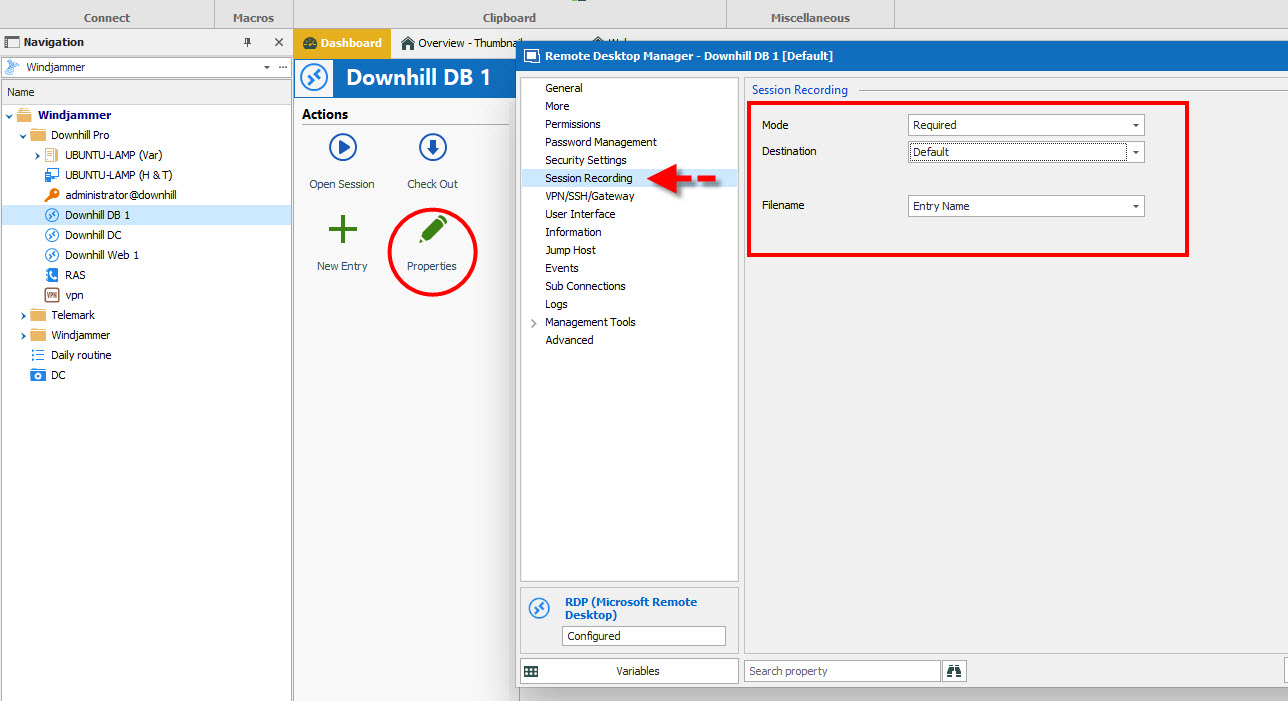Click the binoculars search icon

click(954, 671)
